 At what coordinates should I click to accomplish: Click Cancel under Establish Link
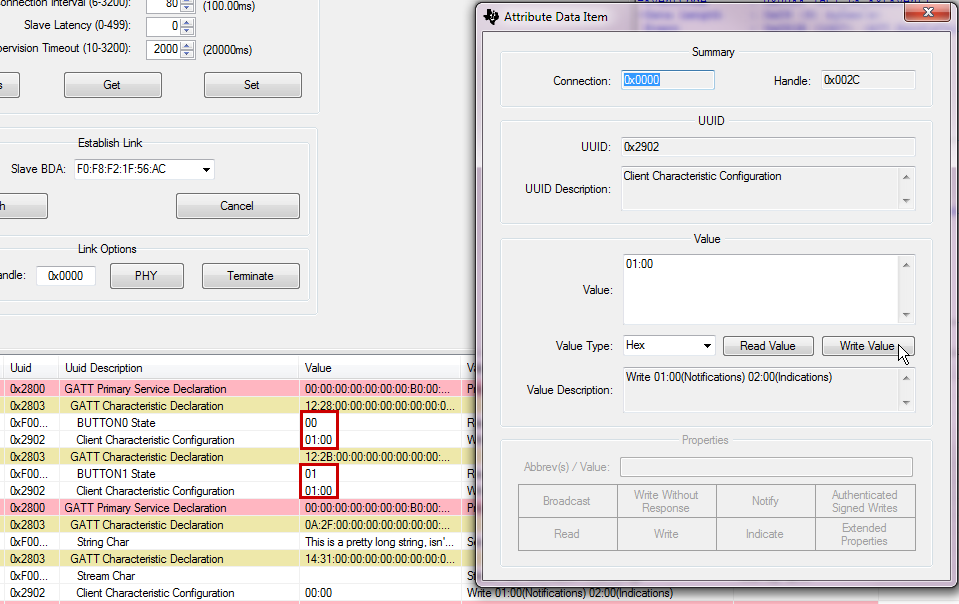click(x=237, y=206)
